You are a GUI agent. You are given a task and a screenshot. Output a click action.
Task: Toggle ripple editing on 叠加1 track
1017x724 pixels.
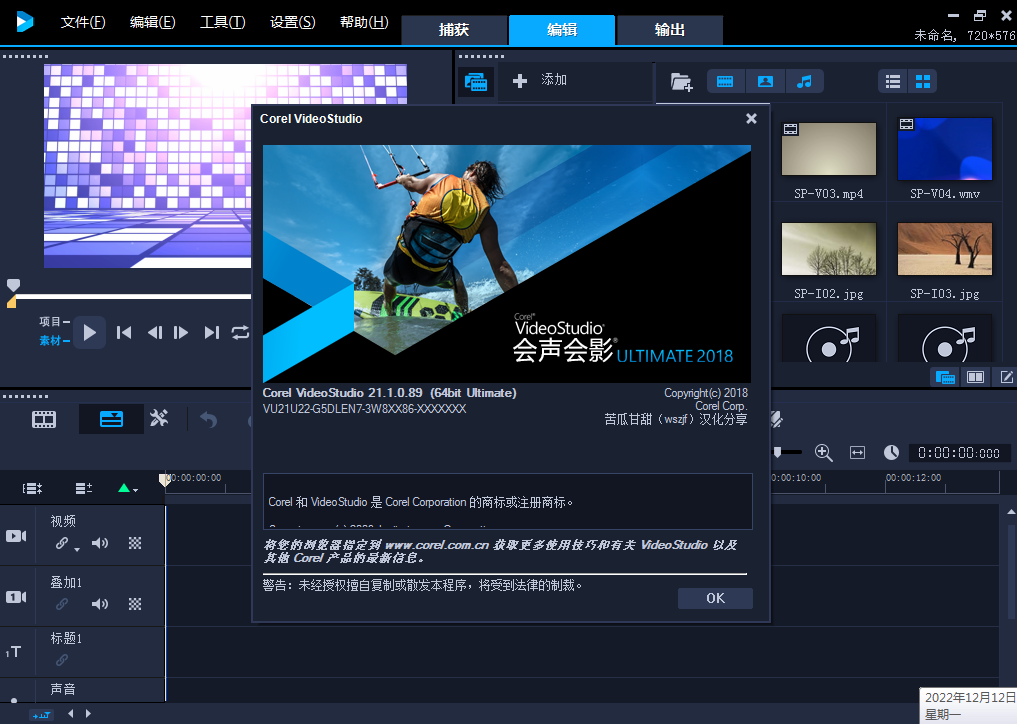click(62, 604)
